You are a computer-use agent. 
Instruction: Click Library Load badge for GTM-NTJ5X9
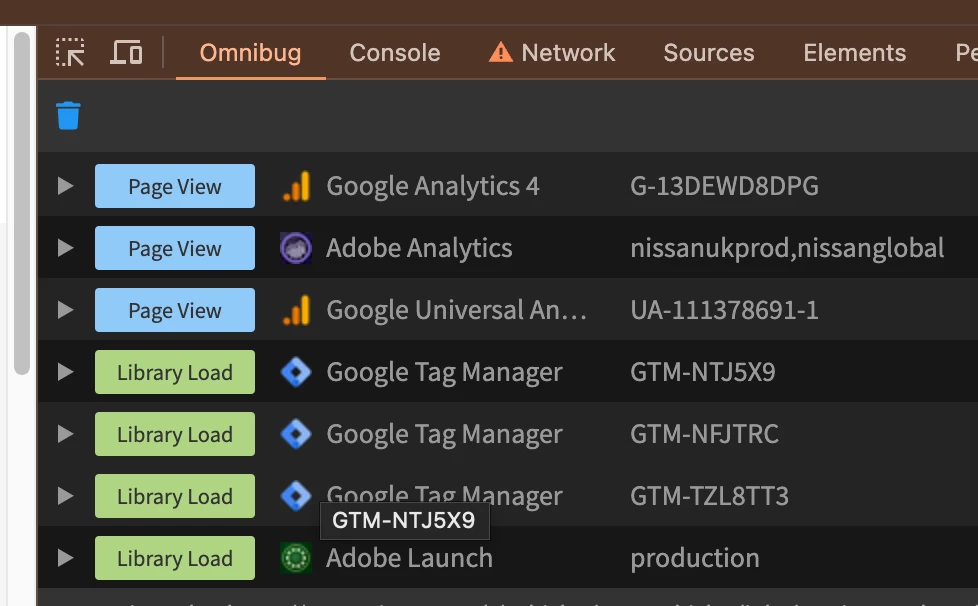tap(175, 372)
